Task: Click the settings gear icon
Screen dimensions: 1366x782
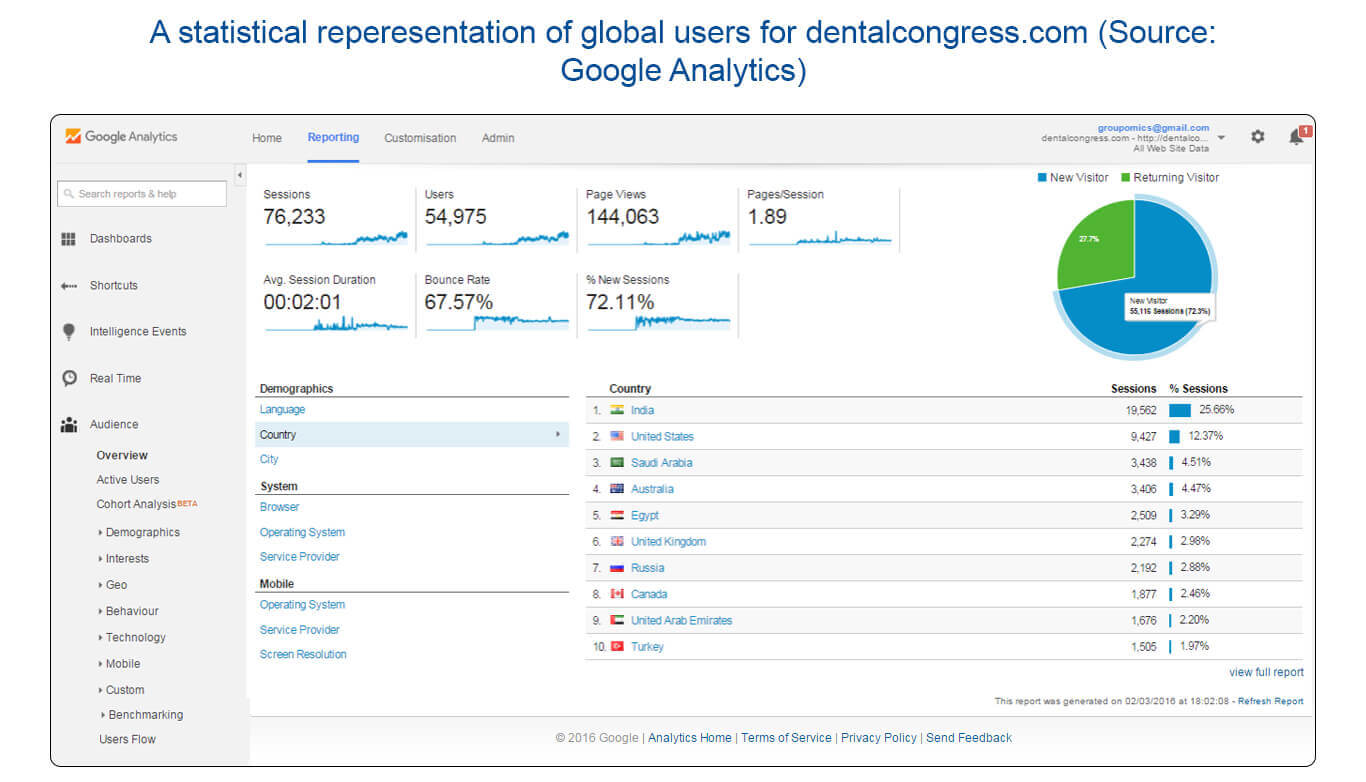Action: (1257, 137)
